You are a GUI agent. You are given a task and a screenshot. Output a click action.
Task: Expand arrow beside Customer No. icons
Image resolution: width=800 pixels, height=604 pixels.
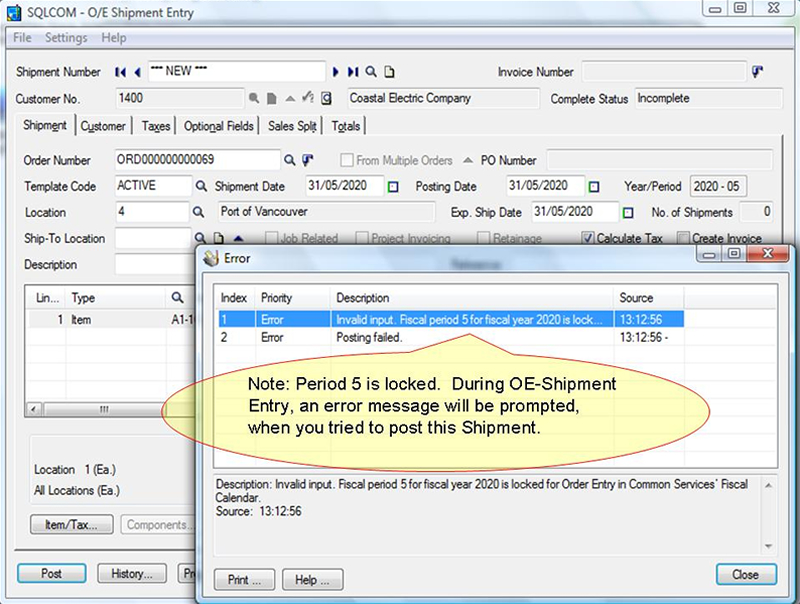pyautogui.click(x=290, y=98)
